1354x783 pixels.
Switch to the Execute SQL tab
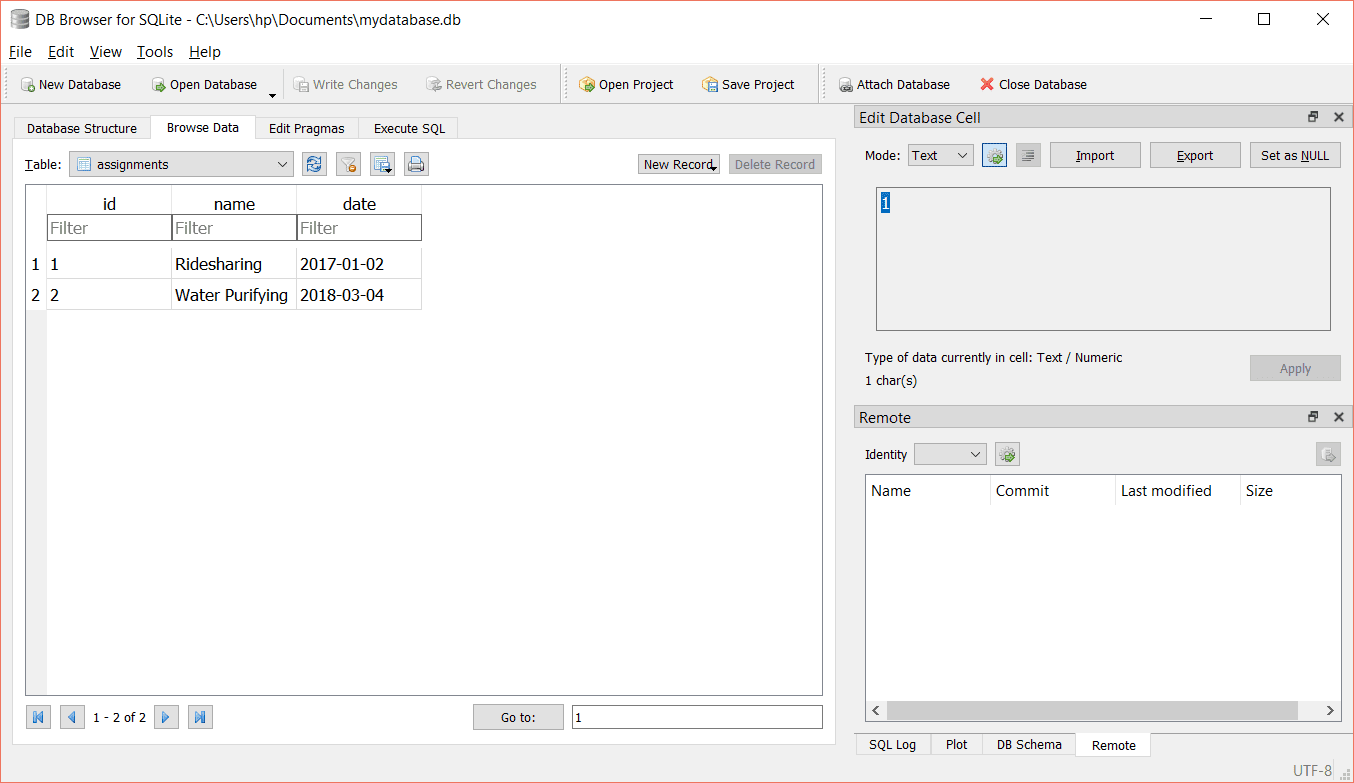click(408, 128)
